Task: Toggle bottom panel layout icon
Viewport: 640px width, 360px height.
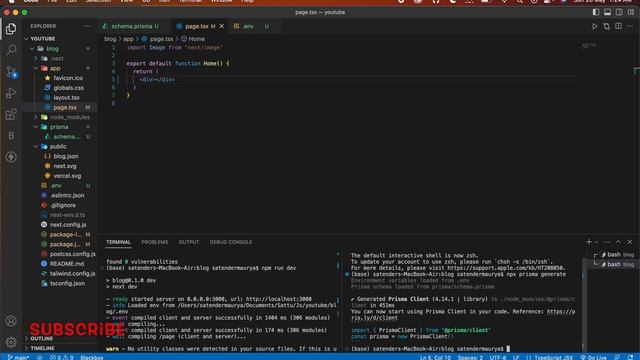Action: 608,12
